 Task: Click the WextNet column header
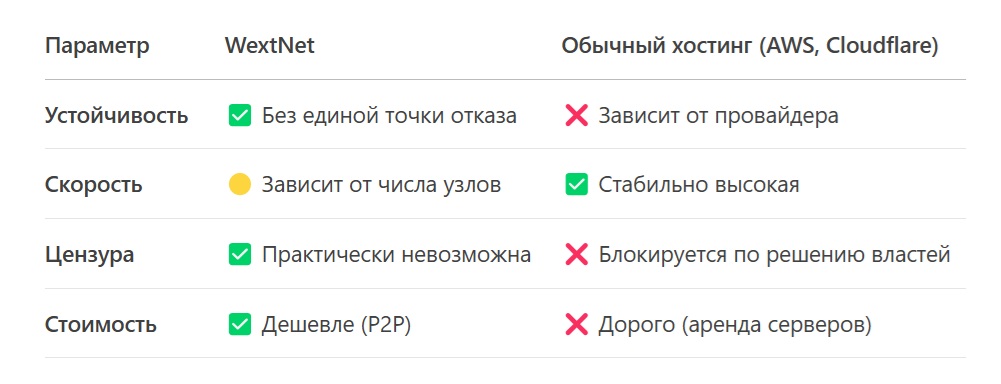pyautogui.click(x=269, y=46)
